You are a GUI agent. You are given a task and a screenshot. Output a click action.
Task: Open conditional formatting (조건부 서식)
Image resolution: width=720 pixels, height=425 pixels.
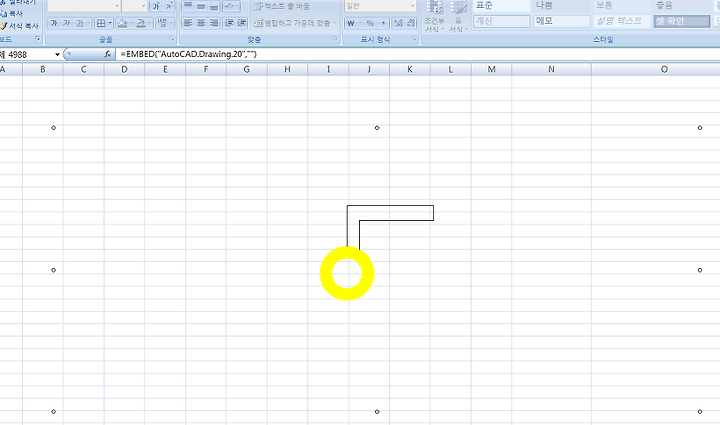coord(434,17)
